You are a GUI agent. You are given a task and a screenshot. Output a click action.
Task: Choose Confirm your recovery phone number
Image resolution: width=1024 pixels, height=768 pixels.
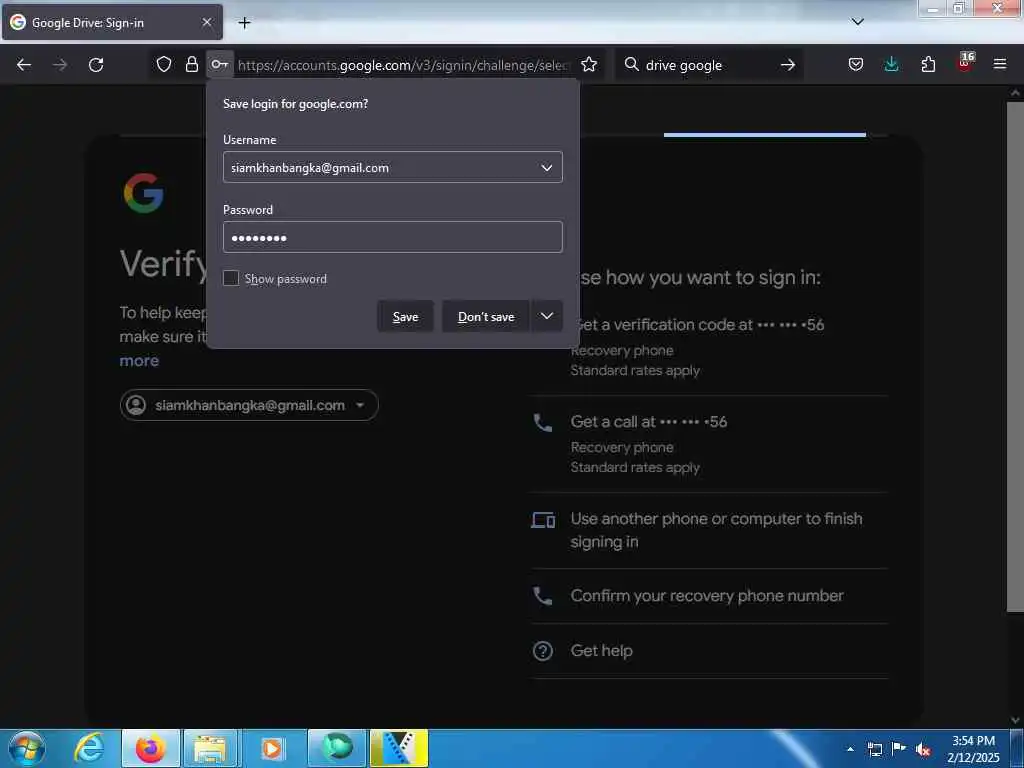pos(709,596)
